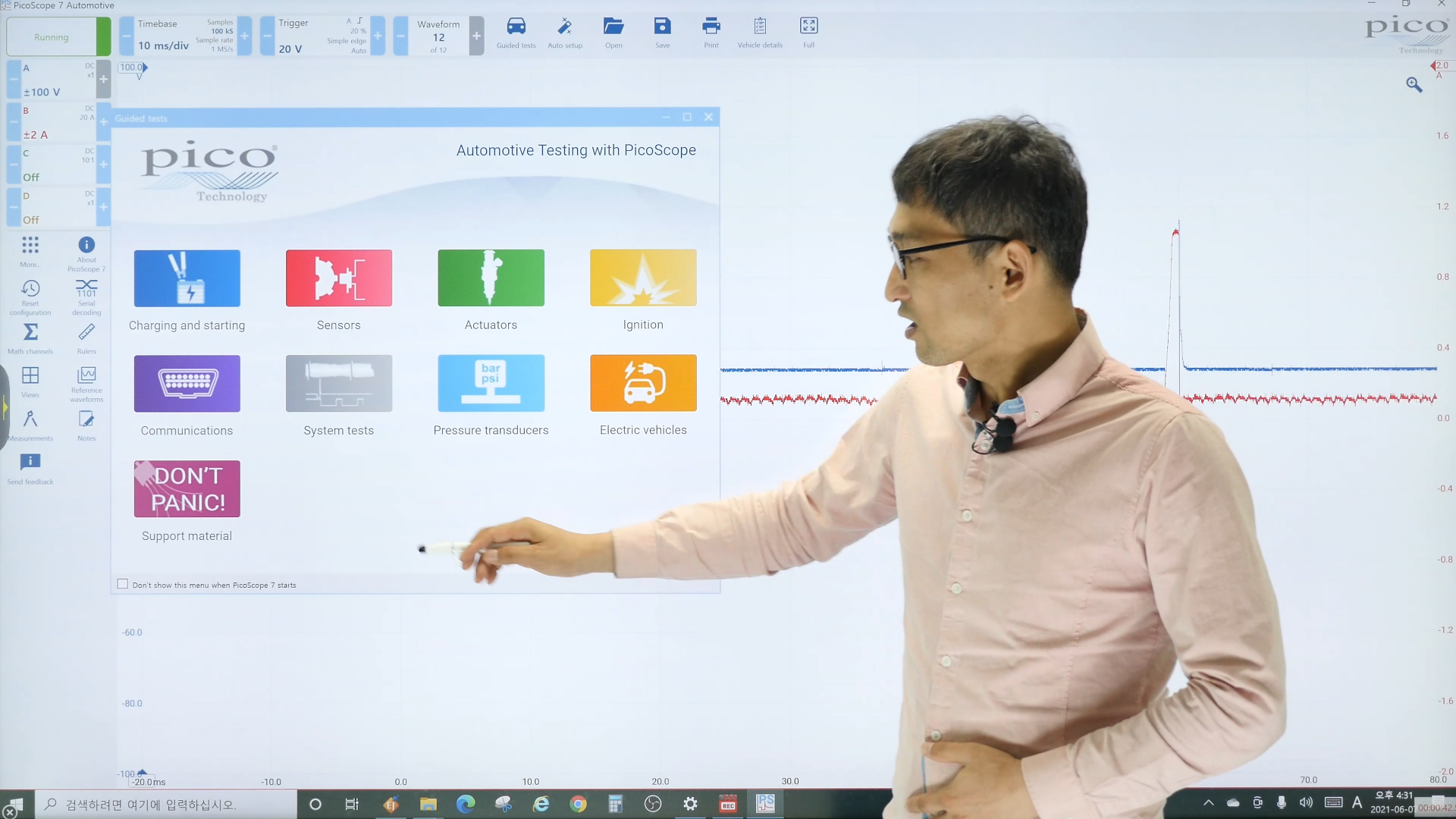Click Channel B 2.0 A axis marker
The image size is (1456, 819).
click(1440, 65)
